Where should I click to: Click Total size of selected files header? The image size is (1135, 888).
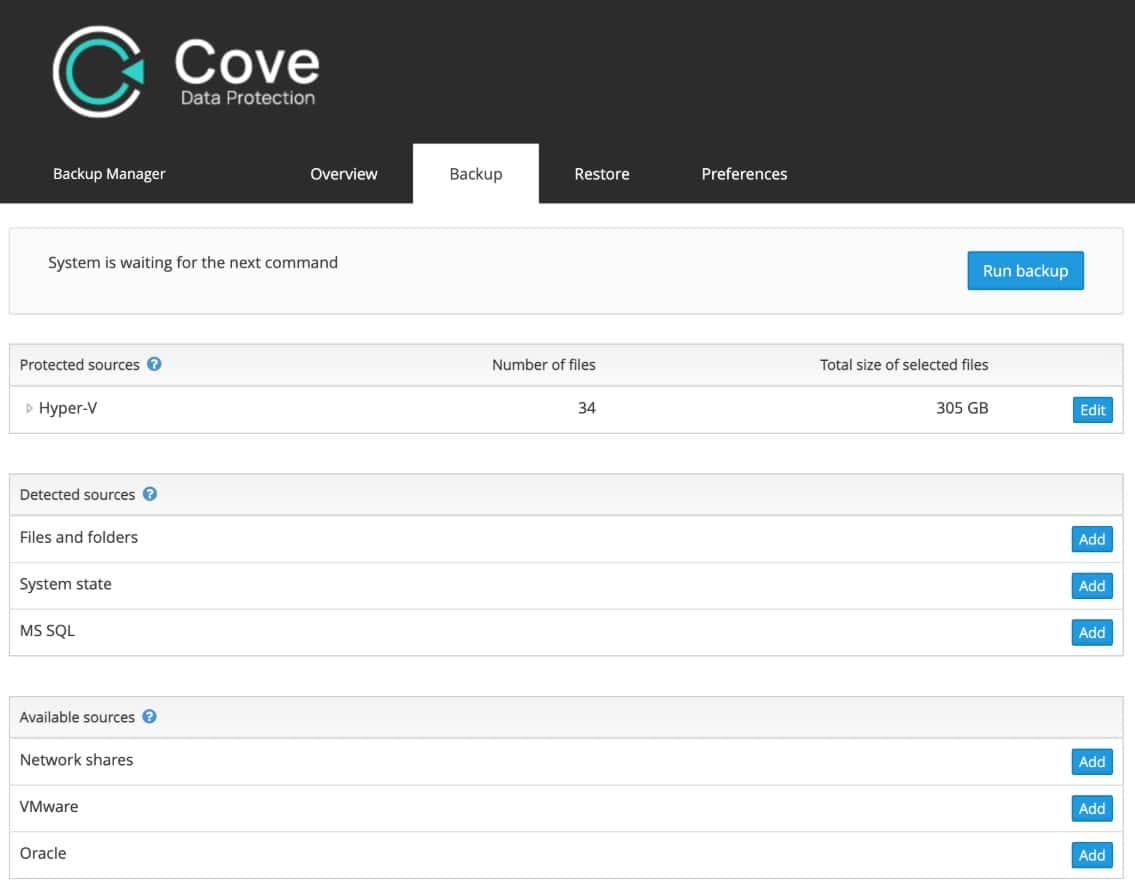click(904, 365)
